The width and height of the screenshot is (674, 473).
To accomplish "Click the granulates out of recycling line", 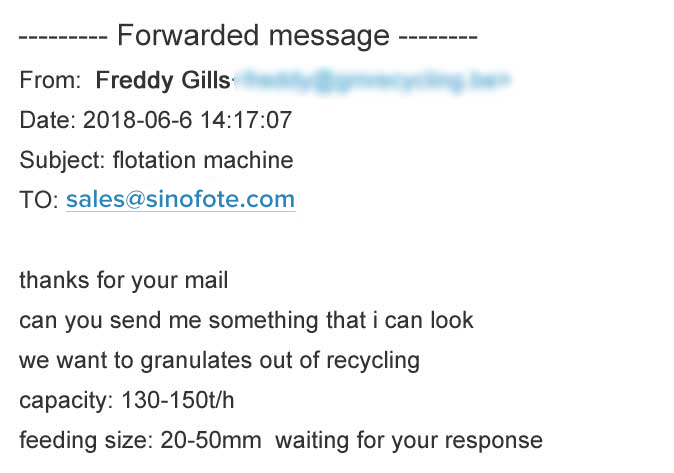I will click(220, 361).
